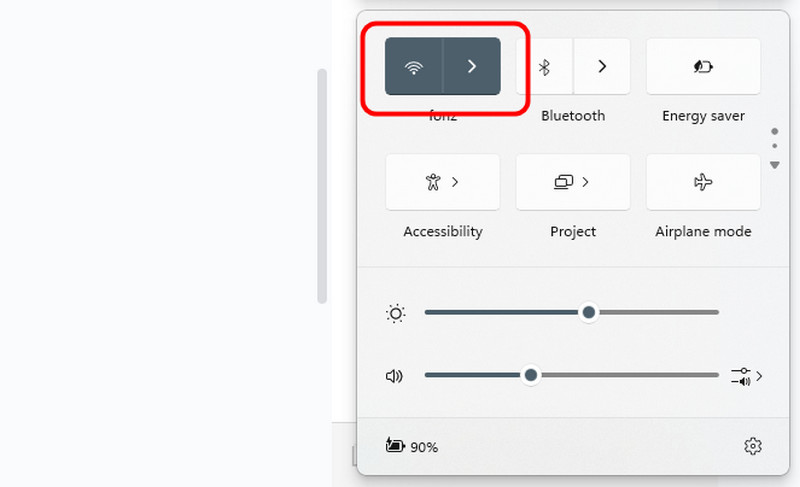Open all settings gear icon

tap(753, 446)
